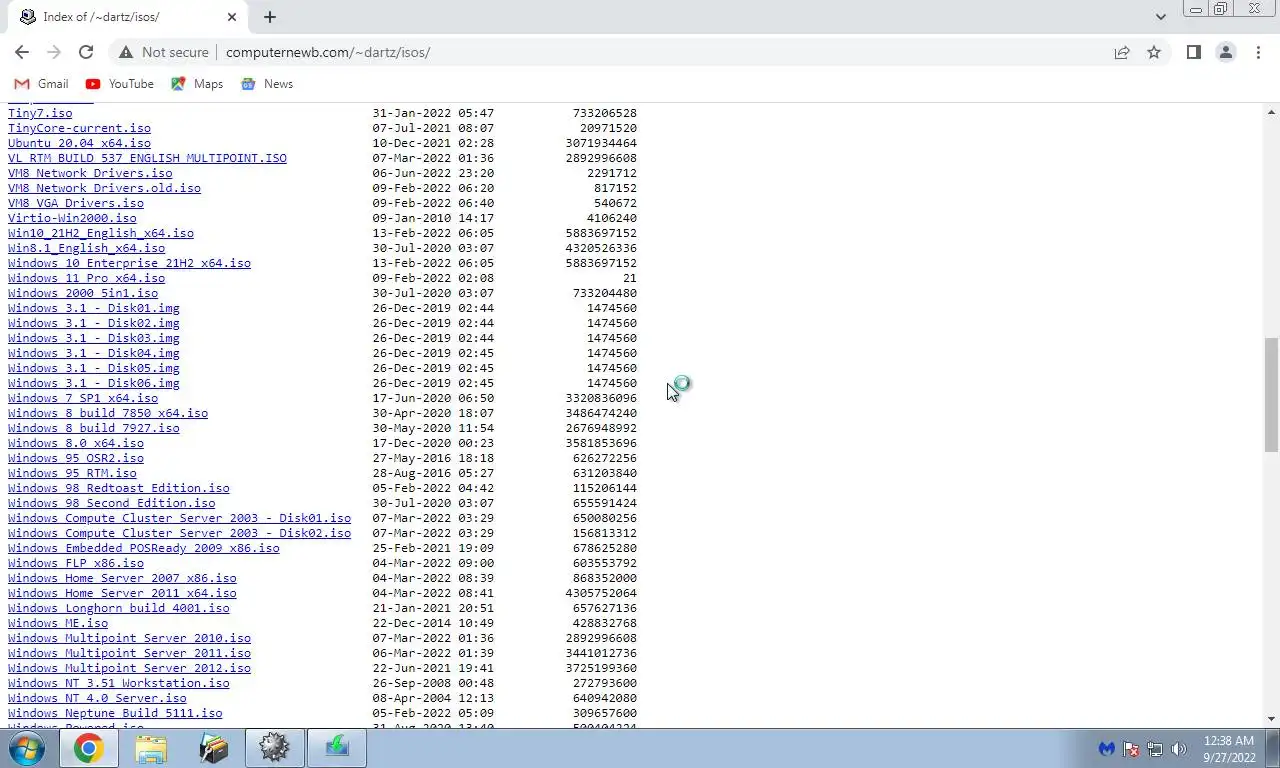Open the browser side panel
This screenshot has height=768, width=1280.
point(1193,52)
